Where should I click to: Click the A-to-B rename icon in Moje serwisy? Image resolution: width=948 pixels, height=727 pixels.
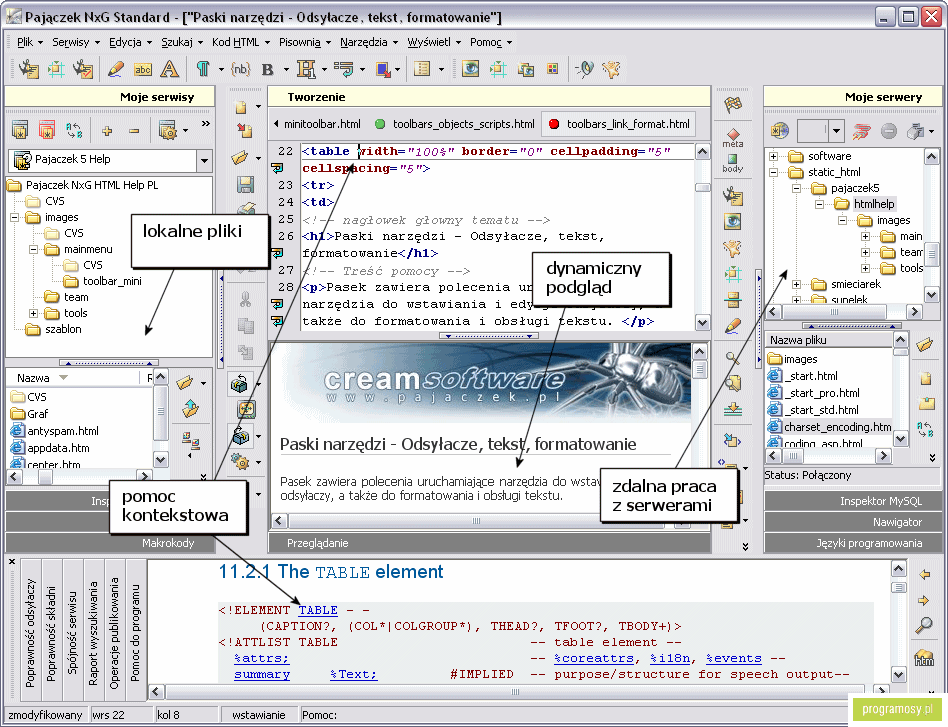[x=74, y=130]
